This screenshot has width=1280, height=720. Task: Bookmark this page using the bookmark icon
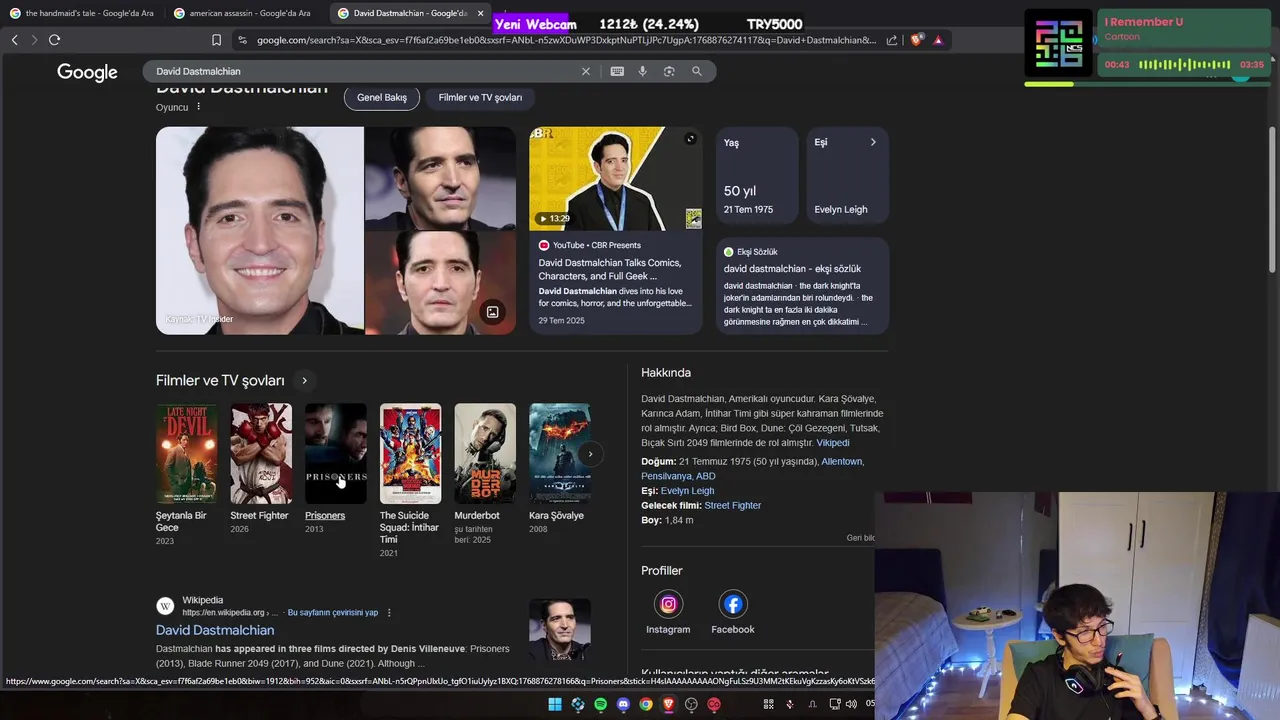[x=216, y=40]
